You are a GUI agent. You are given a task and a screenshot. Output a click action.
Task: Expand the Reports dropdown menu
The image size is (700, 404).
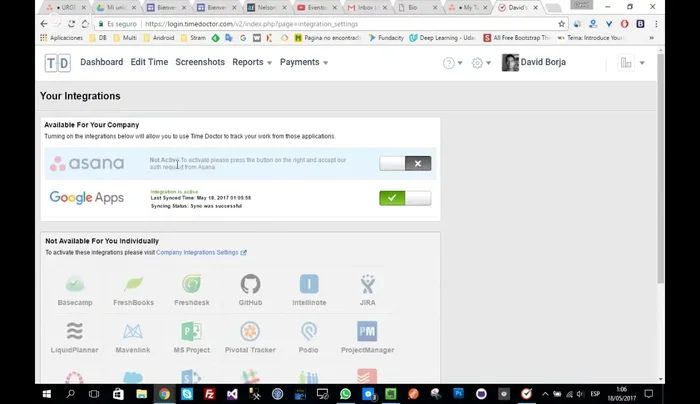point(252,62)
